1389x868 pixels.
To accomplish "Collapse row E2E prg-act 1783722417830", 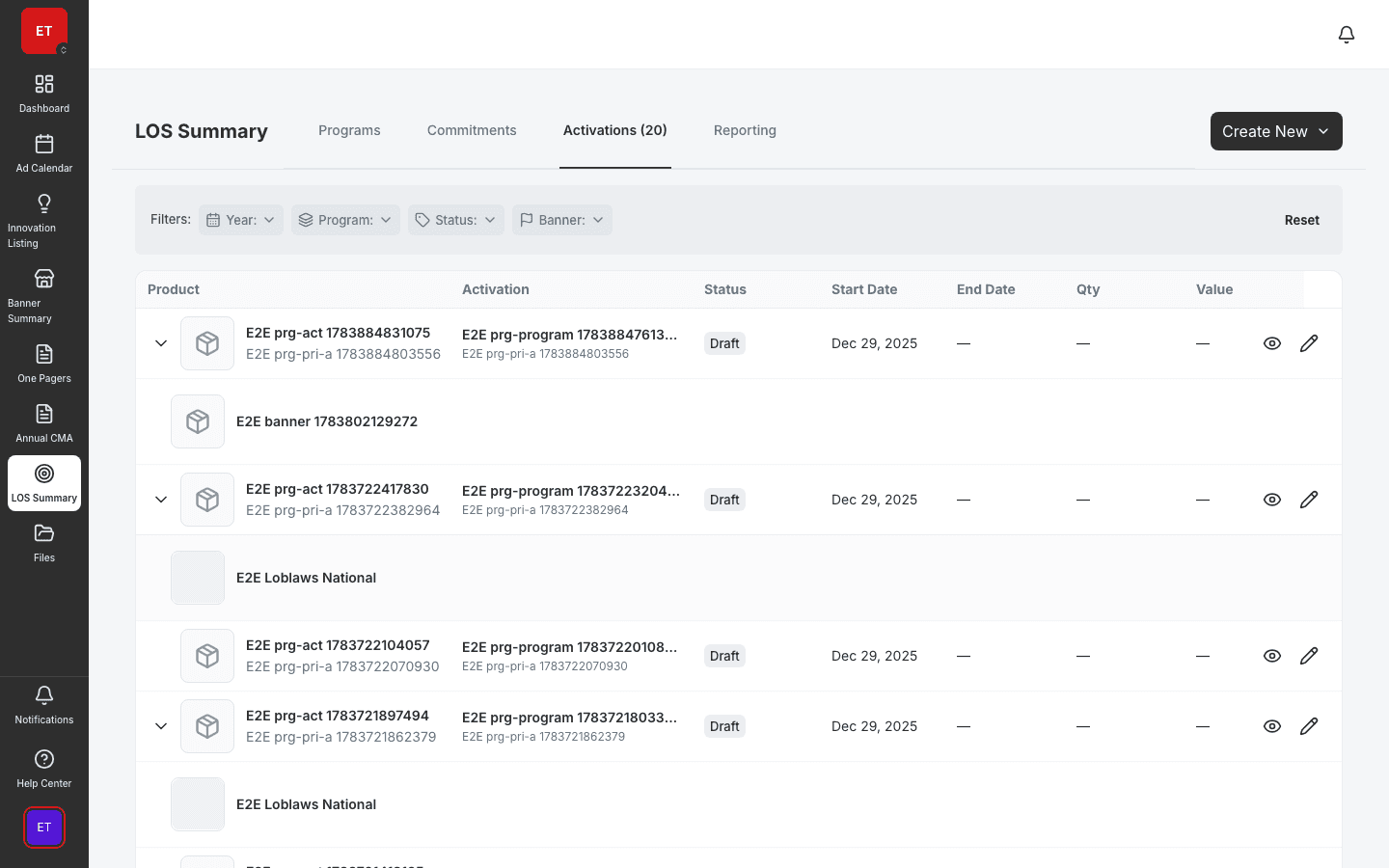I will 161,500.
